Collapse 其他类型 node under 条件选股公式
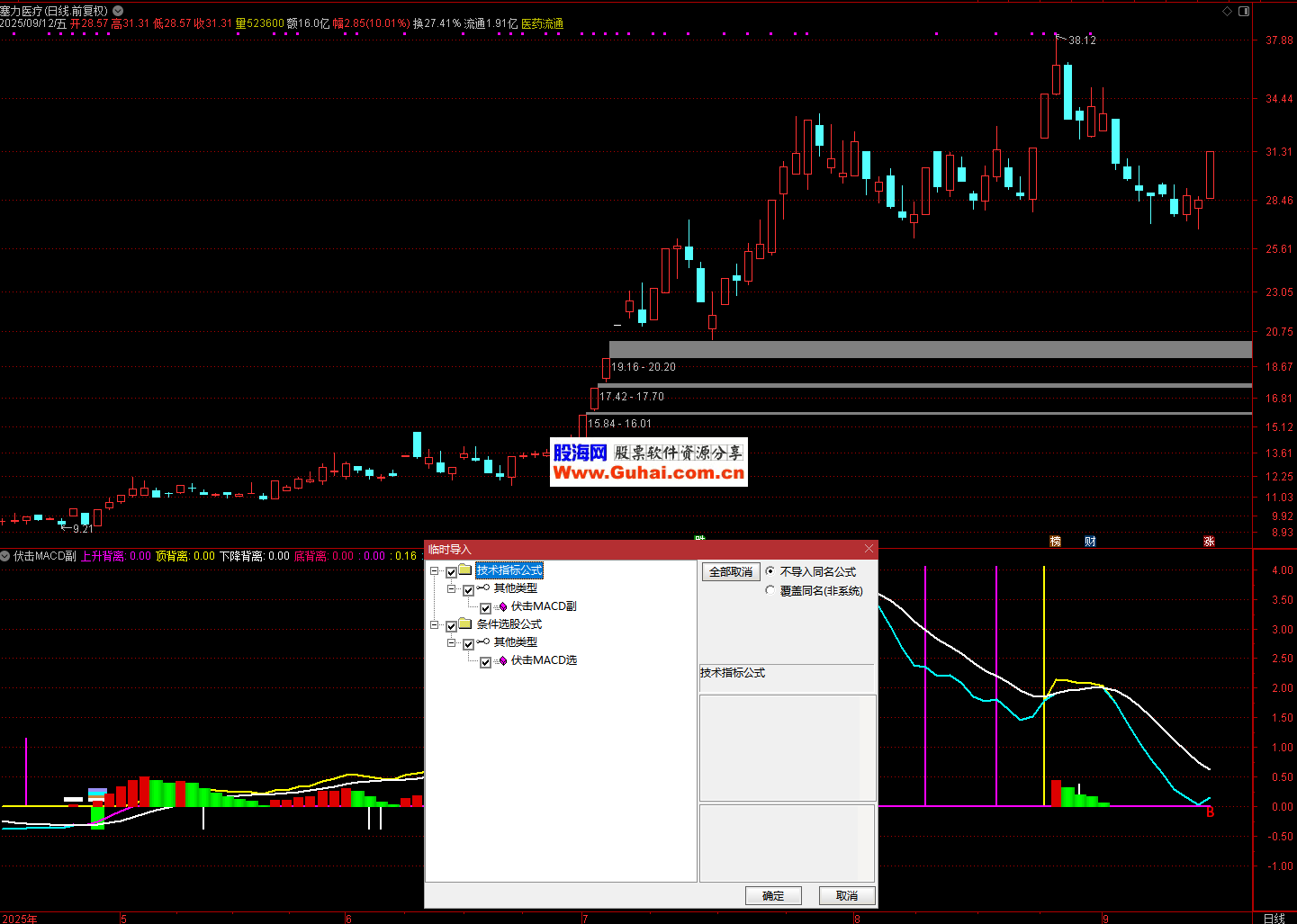 (x=452, y=643)
